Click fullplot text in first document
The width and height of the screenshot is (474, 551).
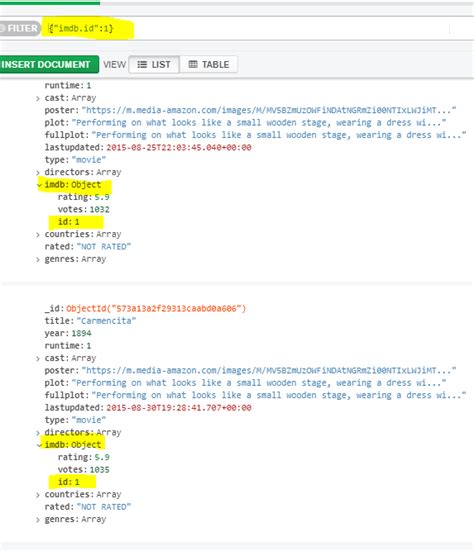point(279,135)
